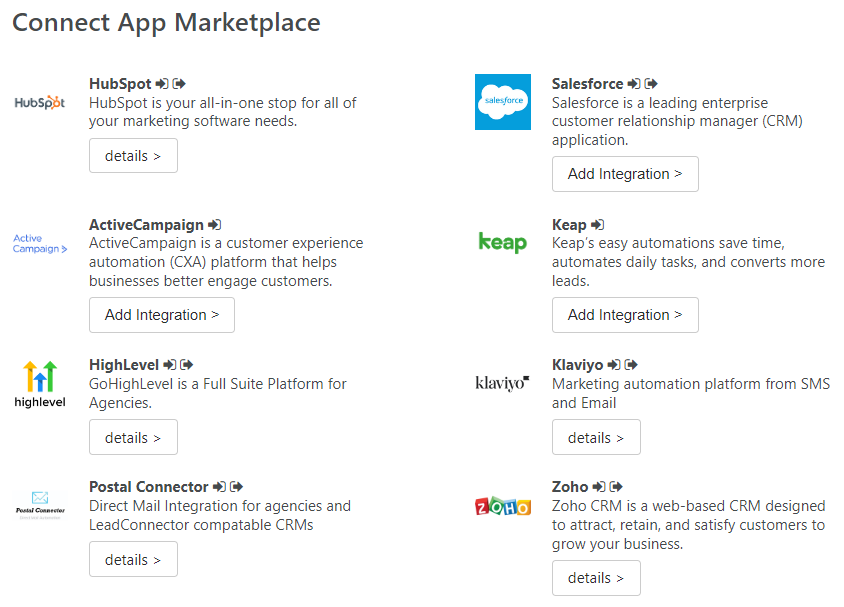The image size is (844, 607).
Task: Click import icon beside Keap title
Action: coord(597,225)
